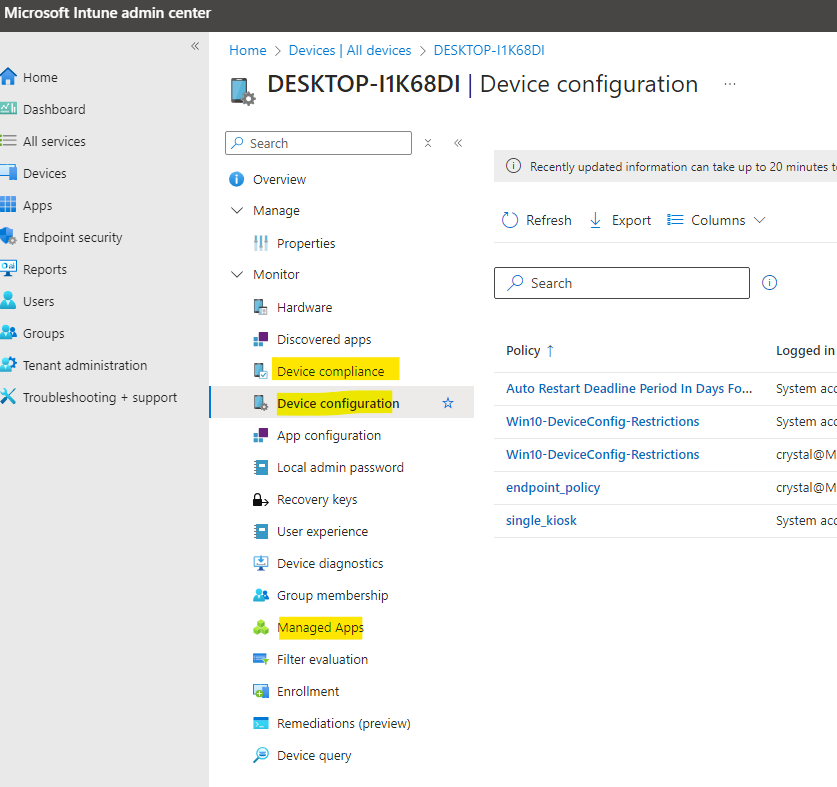Collapse the main left sidebar
Viewport: 837px width, 787px height.
pos(195,46)
